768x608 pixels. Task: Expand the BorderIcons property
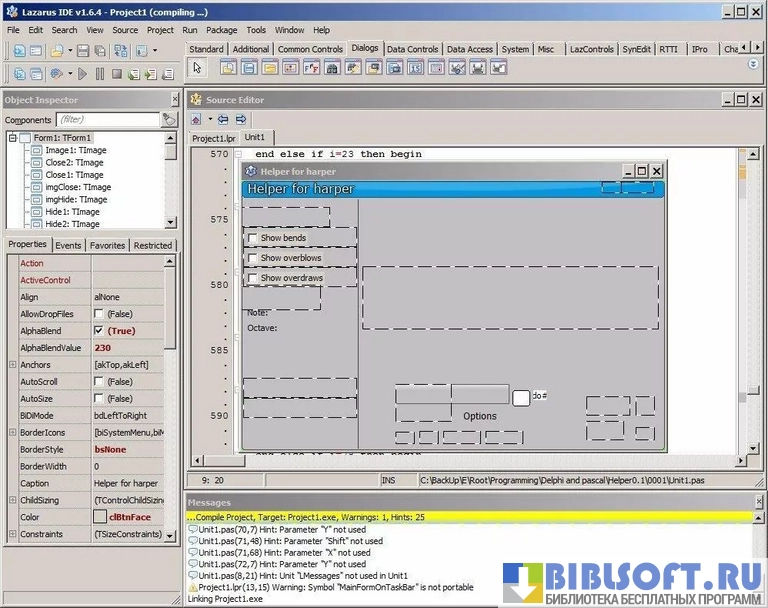tap(12, 432)
